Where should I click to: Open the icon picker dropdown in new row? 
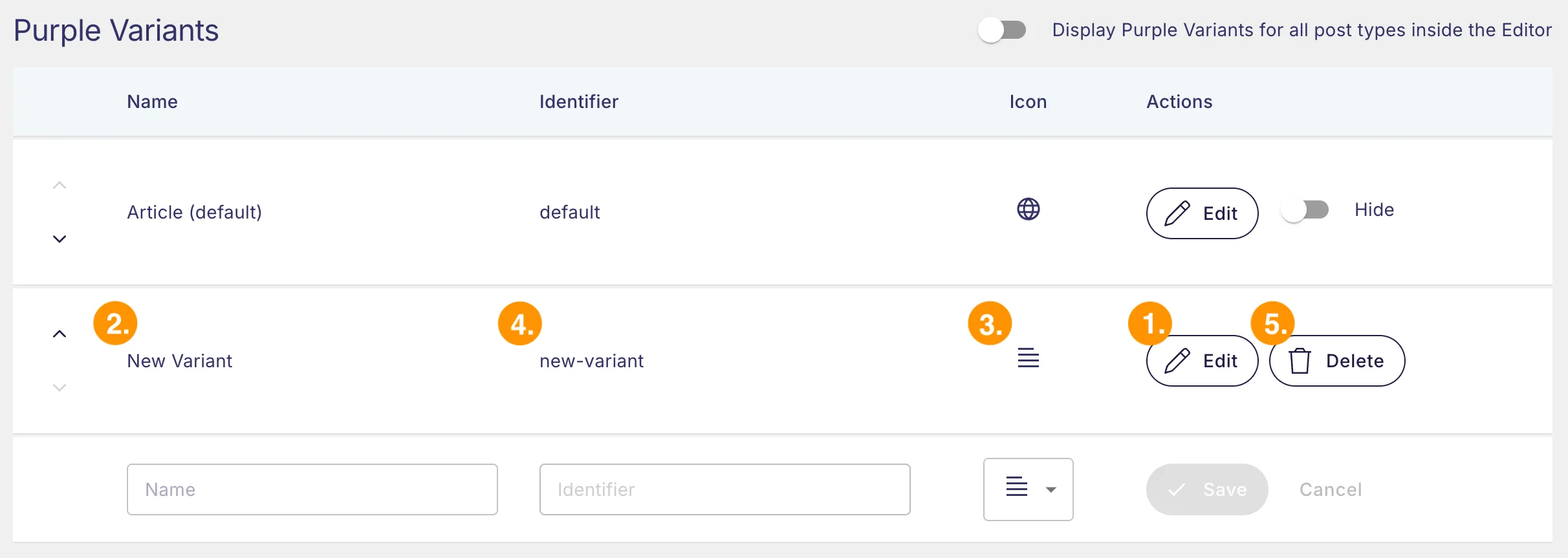[x=1028, y=489]
